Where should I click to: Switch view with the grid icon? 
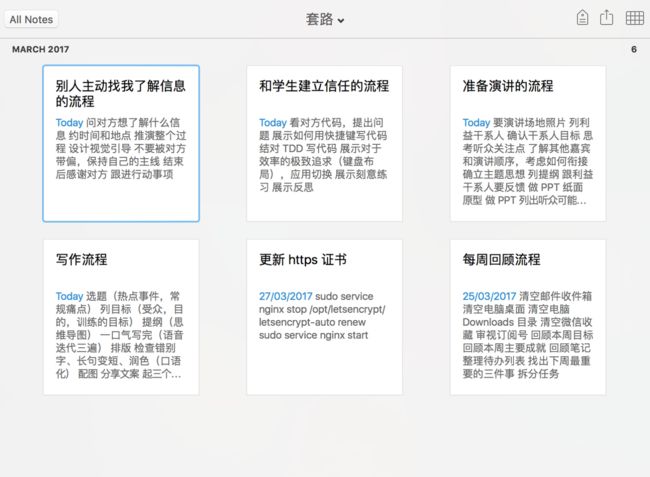pyautogui.click(x=634, y=18)
